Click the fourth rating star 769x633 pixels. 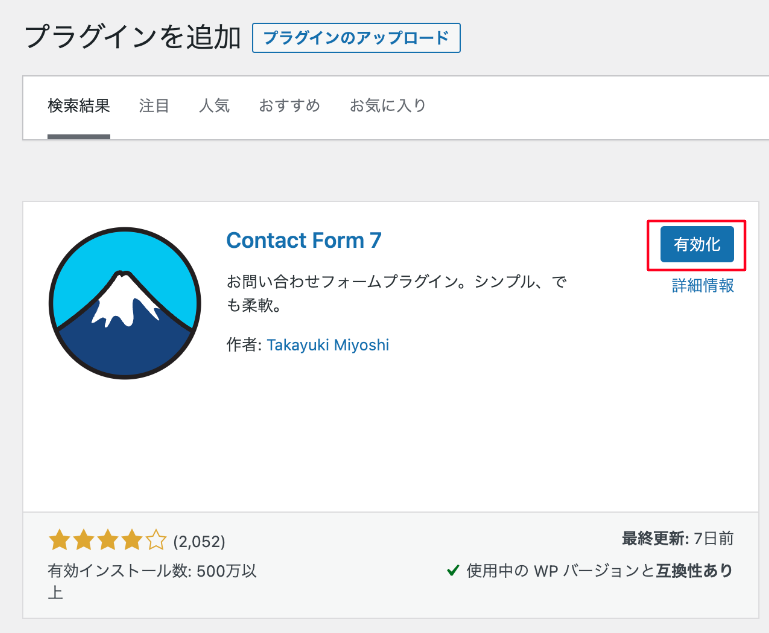click(x=131, y=541)
